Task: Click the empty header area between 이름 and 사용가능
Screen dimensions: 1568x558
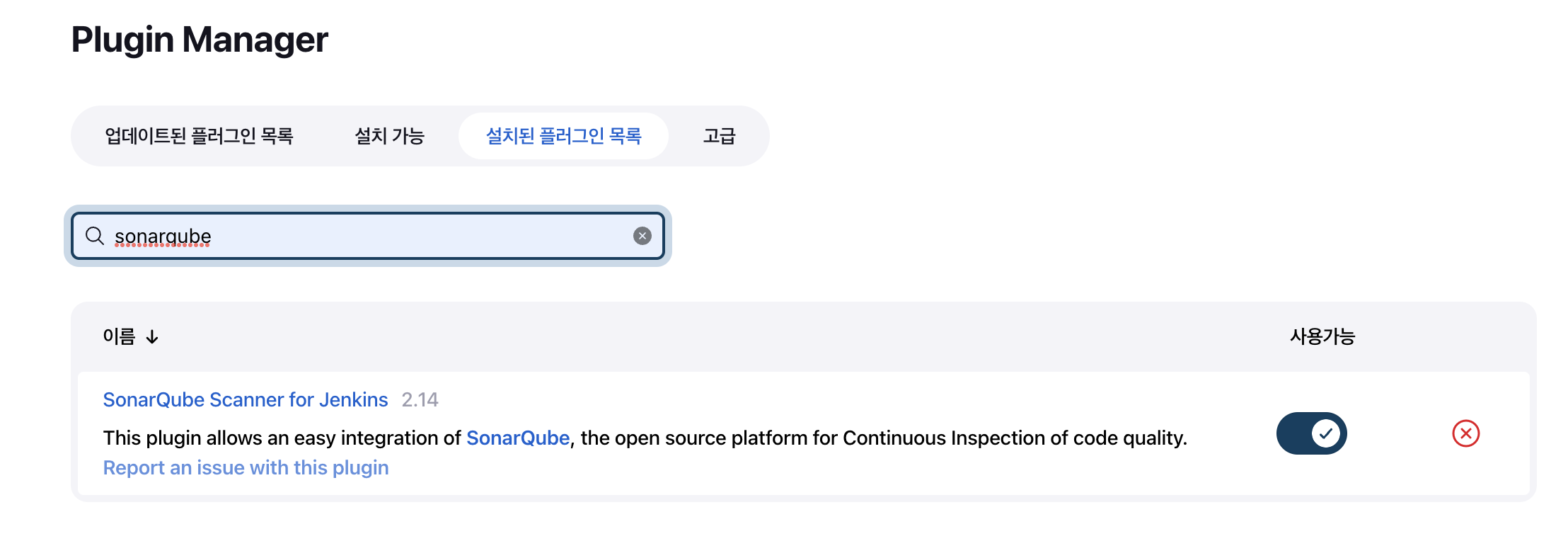Action: coord(722,336)
